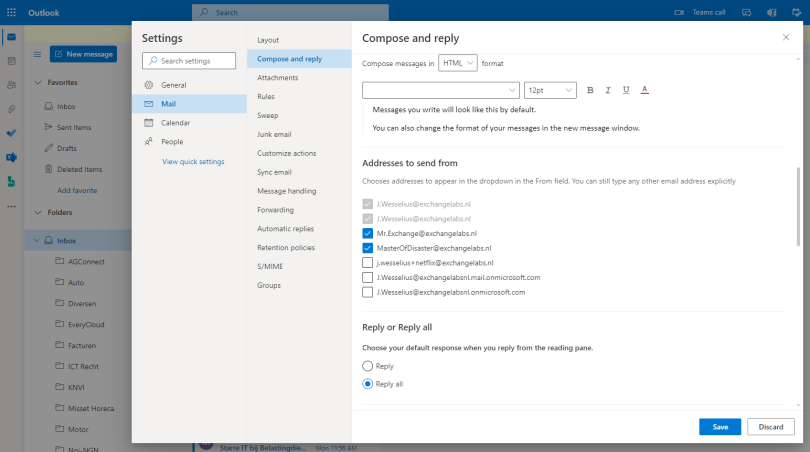Open the font family dropdown
The image size is (810, 452).
(x=440, y=90)
